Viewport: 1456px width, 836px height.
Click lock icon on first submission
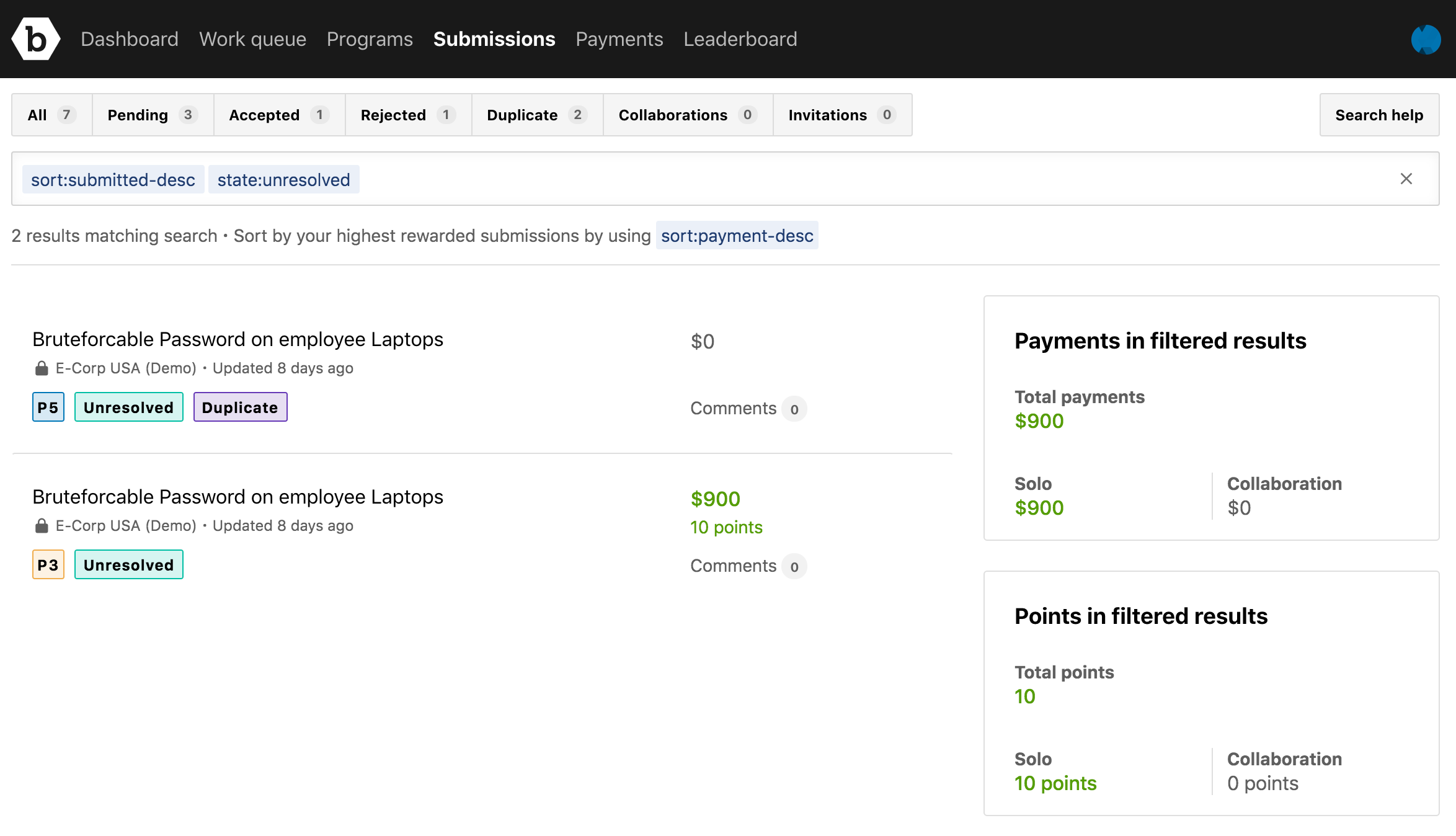[42, 368]
